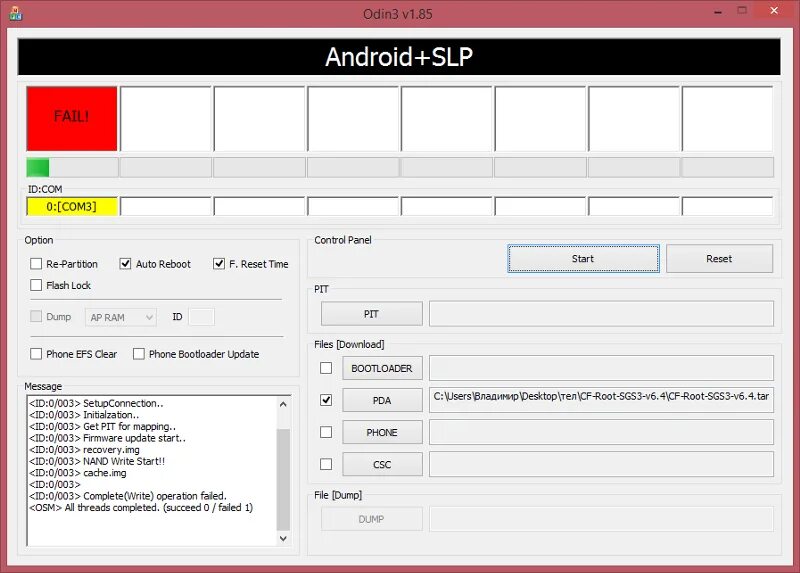This screenshot has height=573, width=800.
Task: Click the PDA file path field
Action: pyautogui.click(x=602, y=400)
